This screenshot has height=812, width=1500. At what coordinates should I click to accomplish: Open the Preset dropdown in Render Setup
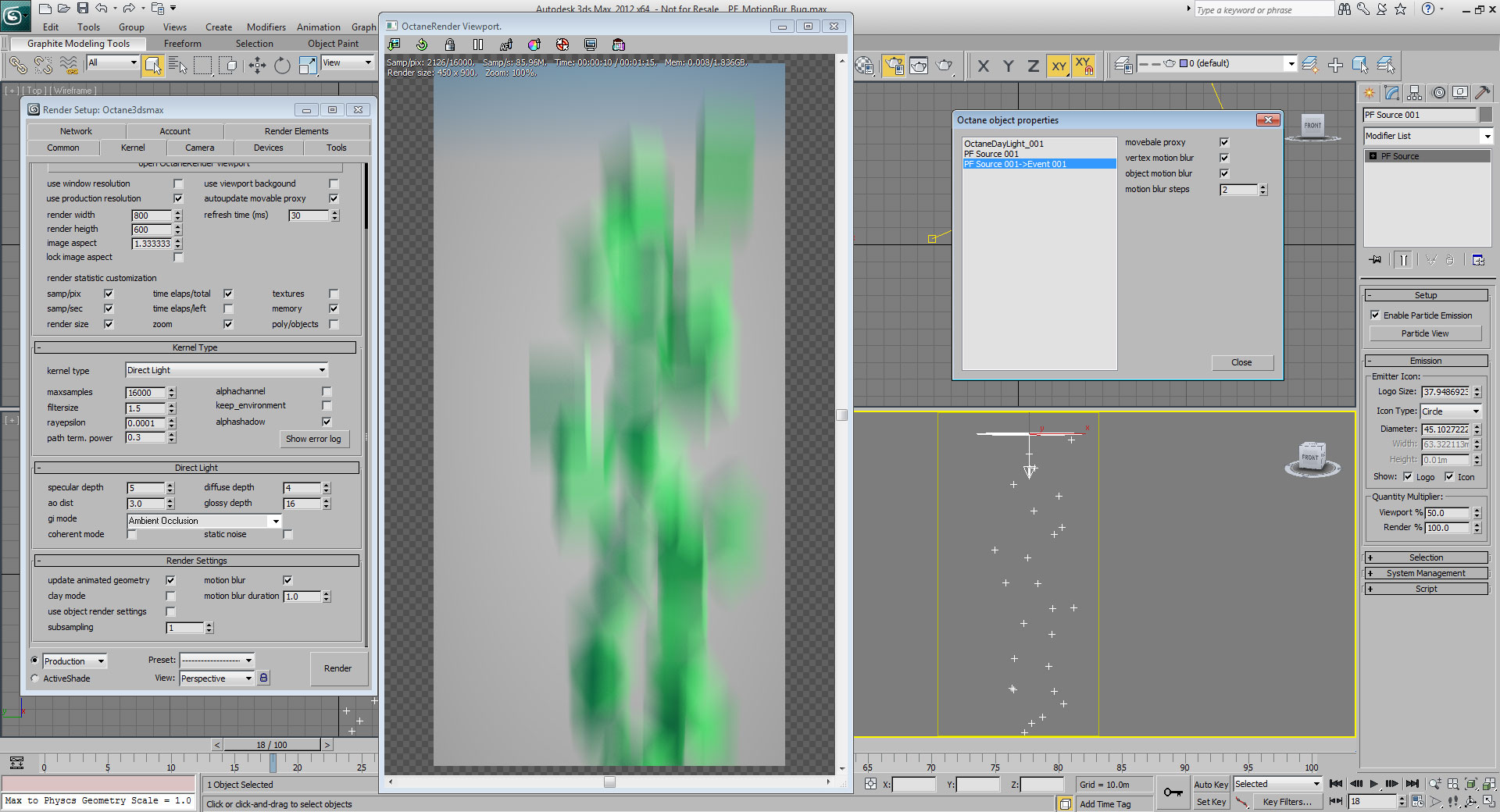point(217,661)
